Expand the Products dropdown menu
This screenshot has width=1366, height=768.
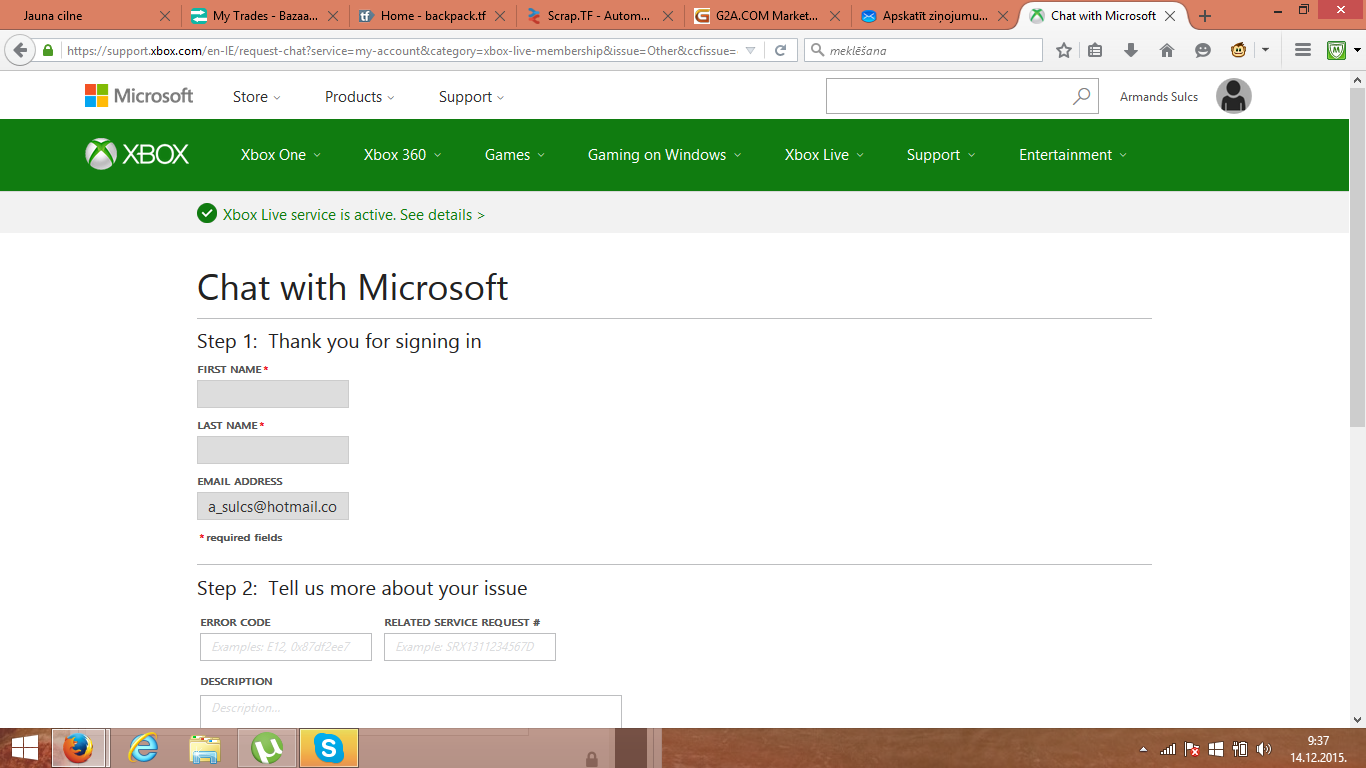360,96
